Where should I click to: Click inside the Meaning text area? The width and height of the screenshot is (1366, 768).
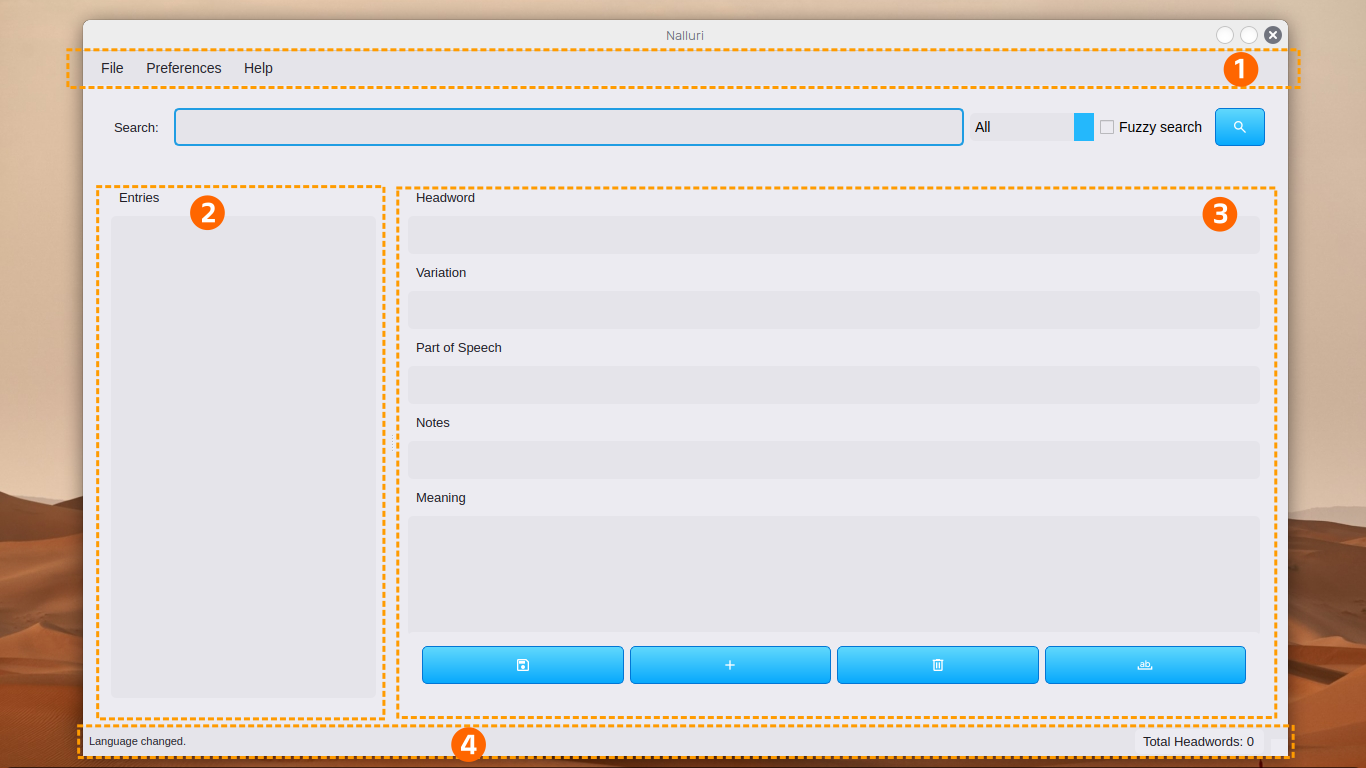pyautogui.click(x=834, y=573)
